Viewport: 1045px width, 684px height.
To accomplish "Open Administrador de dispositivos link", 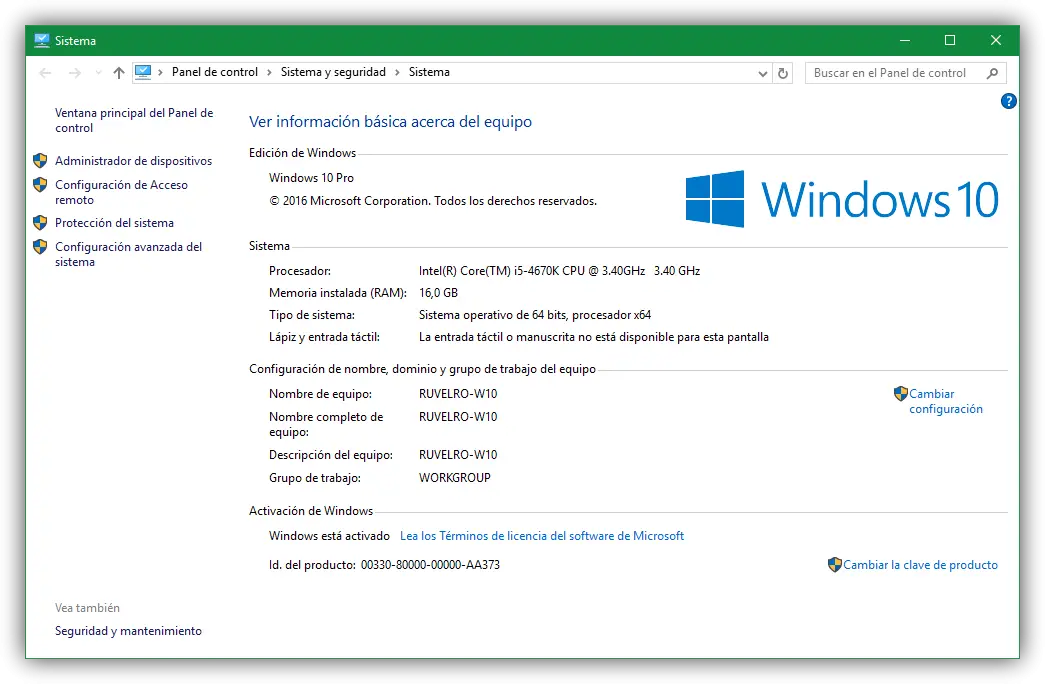I will (x=133, y=161).
